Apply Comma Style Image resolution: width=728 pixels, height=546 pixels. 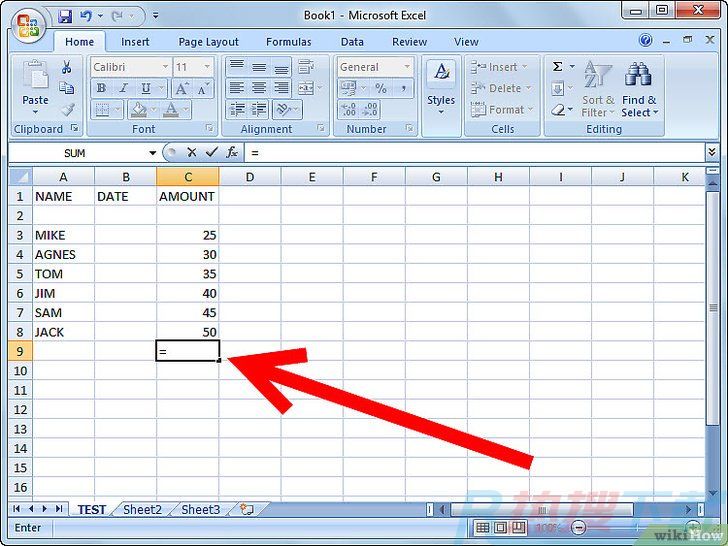403,88
